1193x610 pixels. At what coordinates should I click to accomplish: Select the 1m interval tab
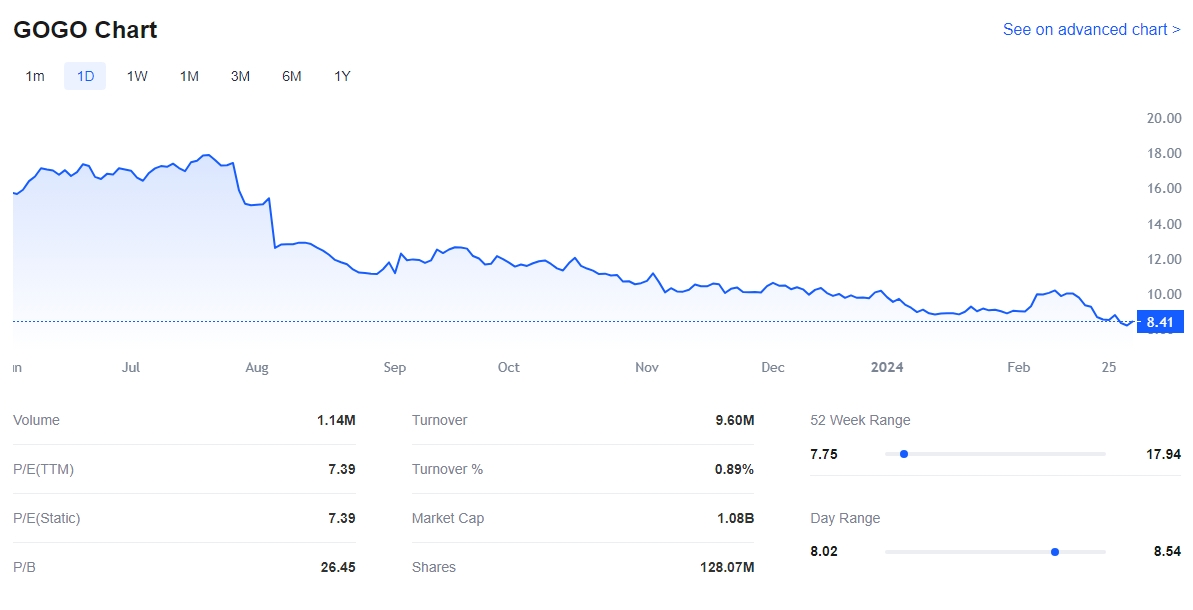click(x=35, y=76)
